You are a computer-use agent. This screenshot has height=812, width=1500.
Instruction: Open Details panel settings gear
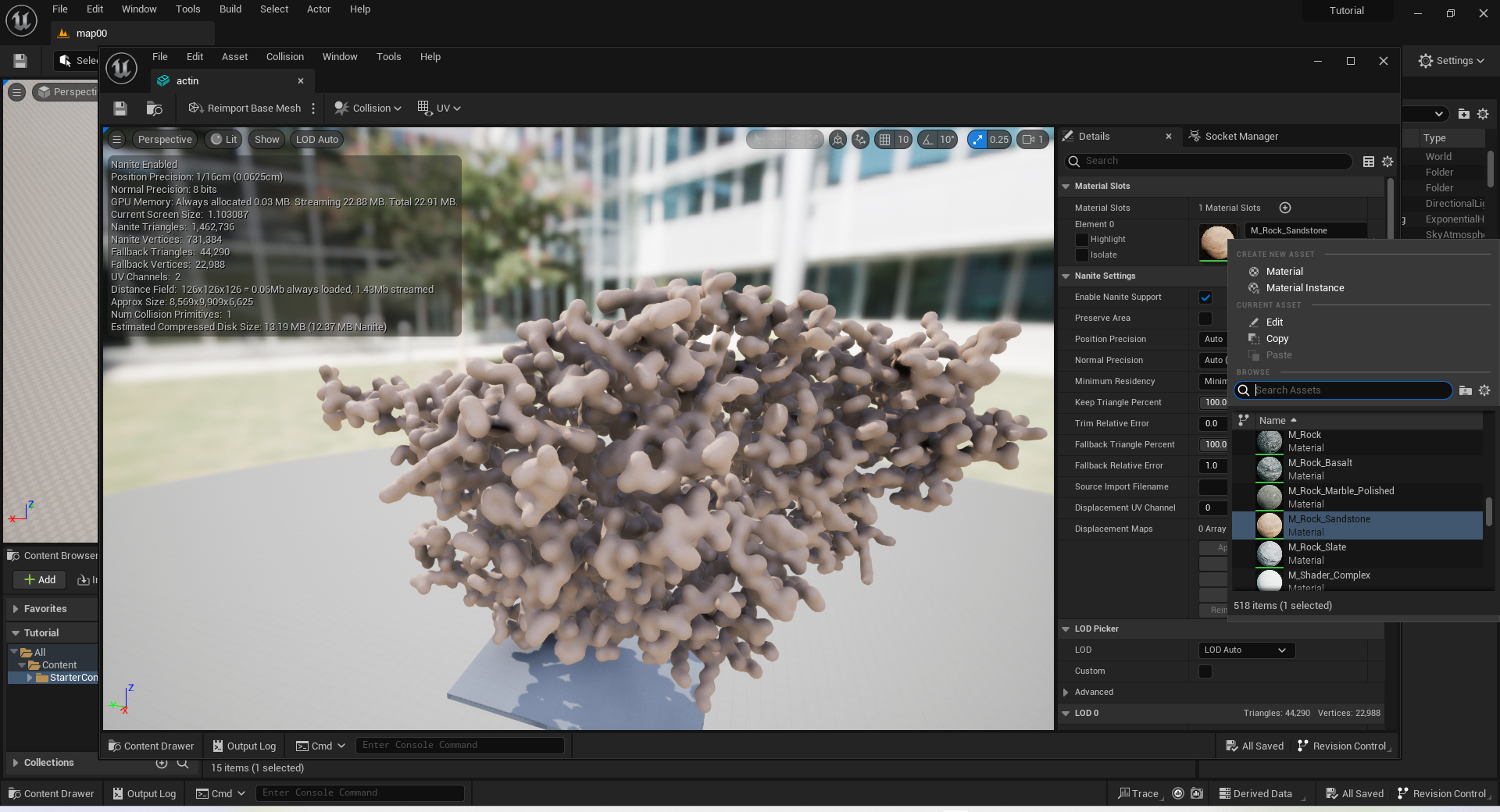coord(1387,162)
